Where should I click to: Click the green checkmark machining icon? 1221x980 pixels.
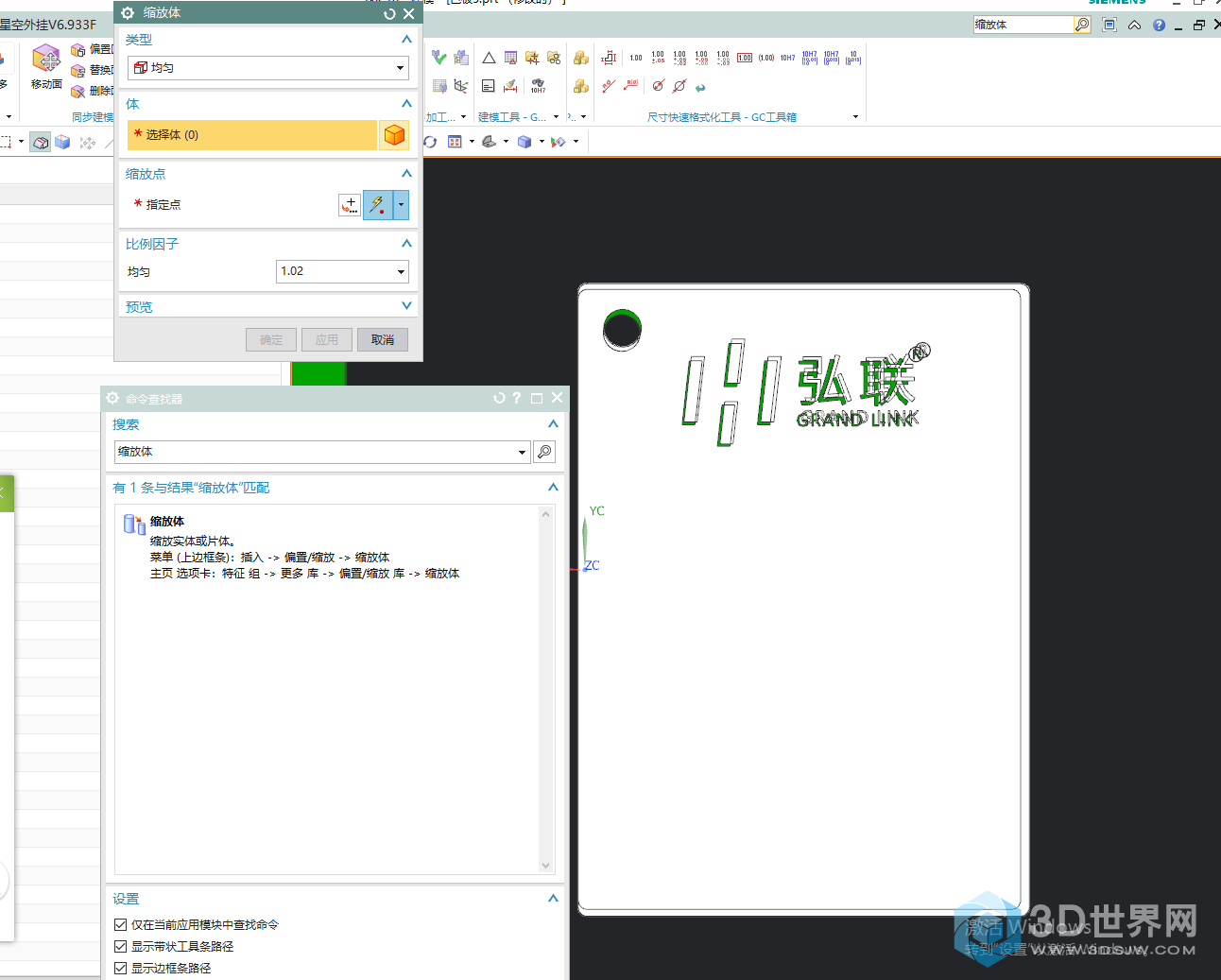click(439, 58)
